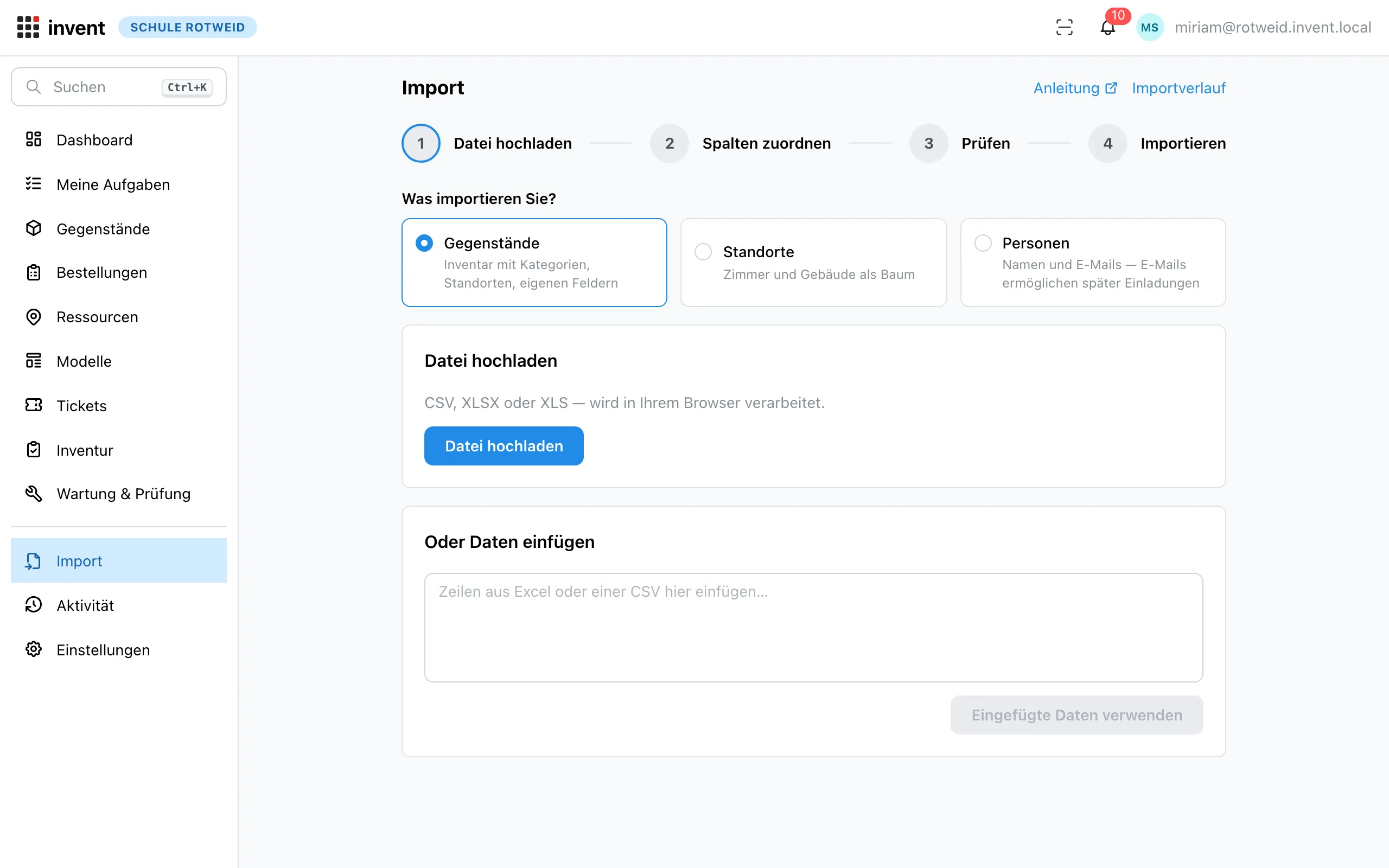Click the Suchen search field

tap(119, 87)
